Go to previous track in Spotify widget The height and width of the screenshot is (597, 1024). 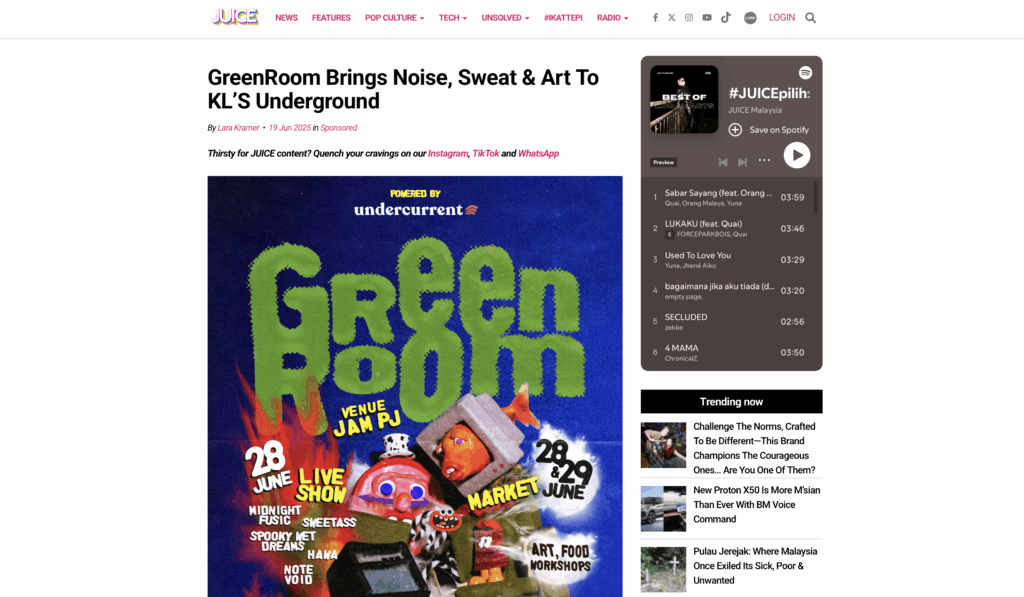723,162
